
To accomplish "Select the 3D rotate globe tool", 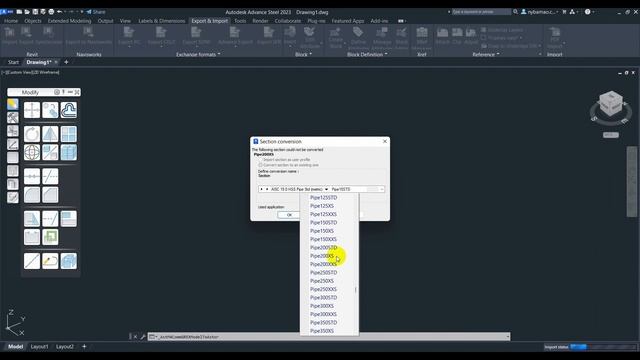I will [x=32, y=152].
